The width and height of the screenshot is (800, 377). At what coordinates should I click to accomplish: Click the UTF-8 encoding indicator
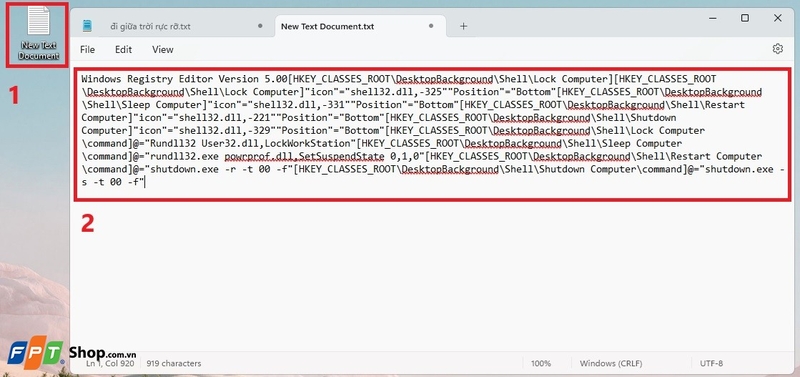711,364
